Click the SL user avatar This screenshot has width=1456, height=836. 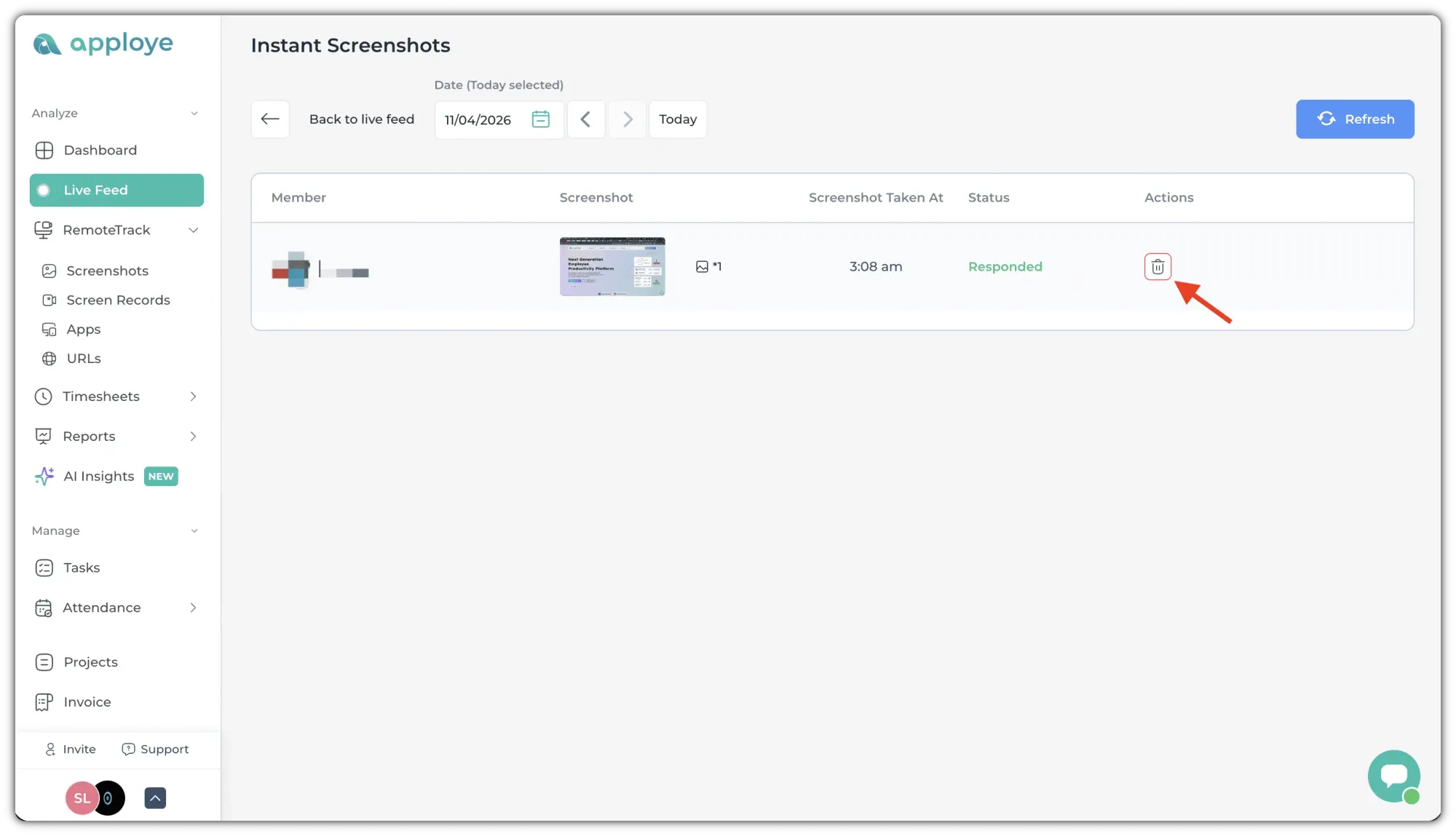coord(82,798)
